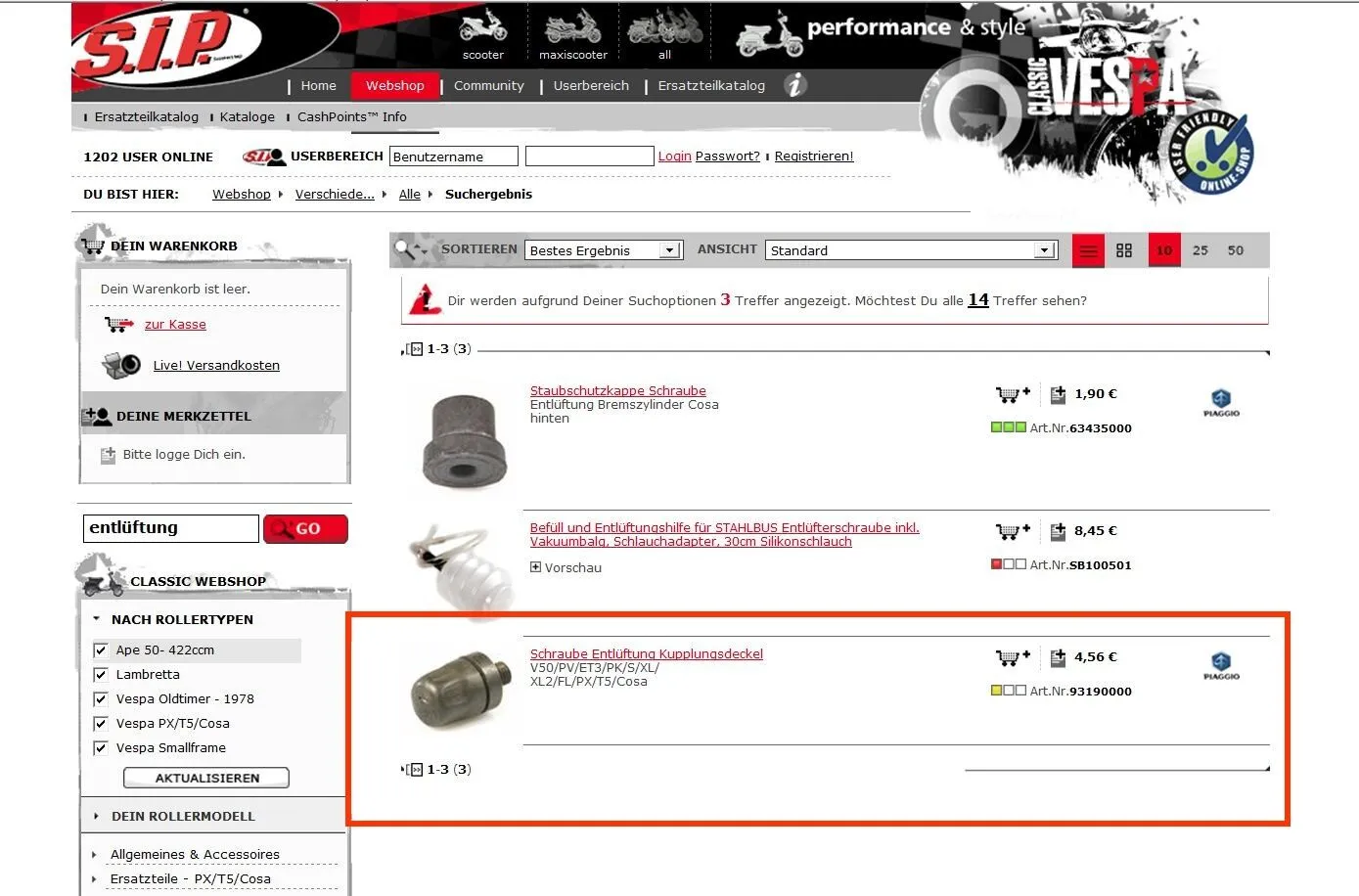Open the info icon in the navigation bar

coord(795,85)
